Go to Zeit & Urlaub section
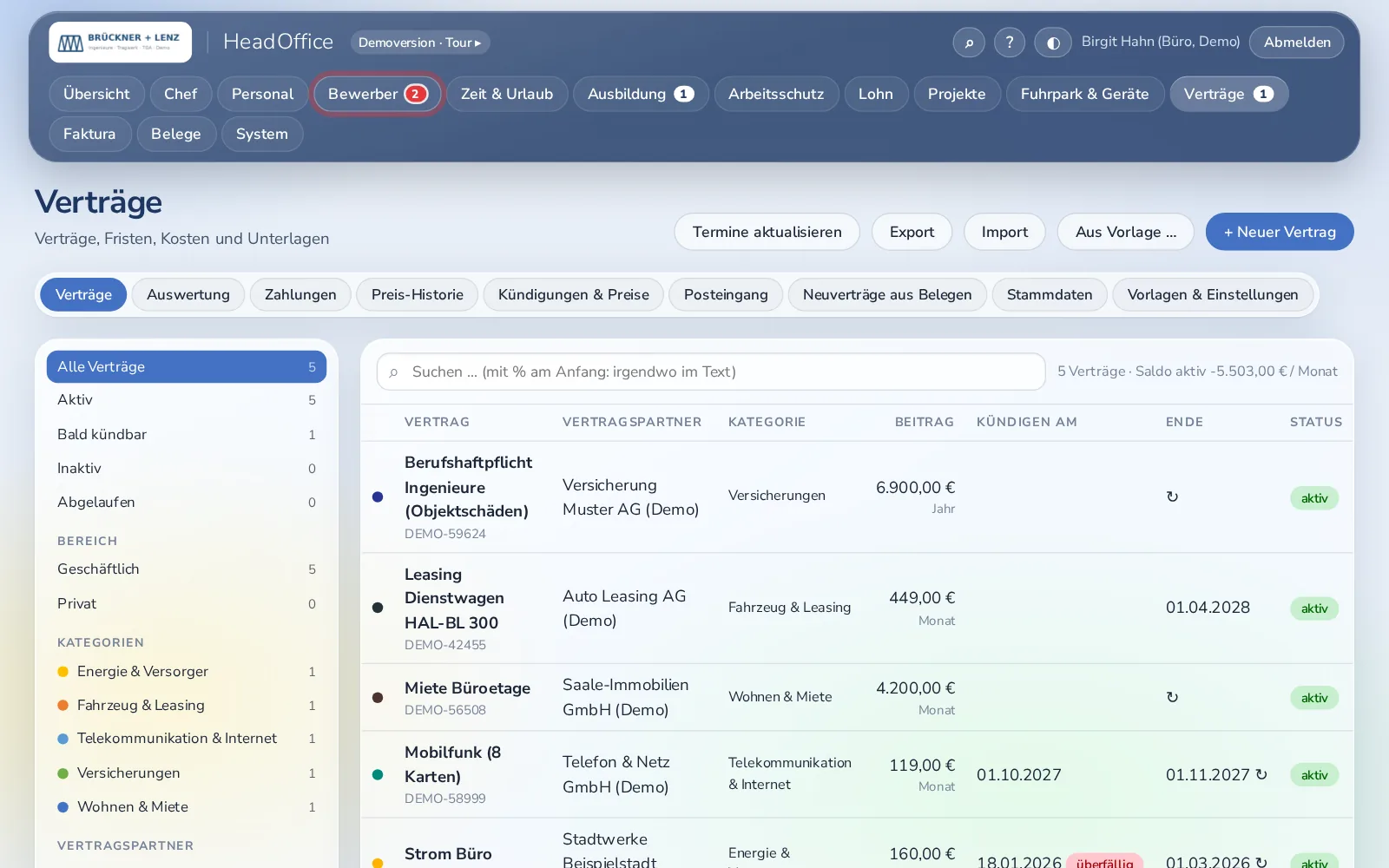Viewport: 1389px width, 868px height. pos(507,94)
